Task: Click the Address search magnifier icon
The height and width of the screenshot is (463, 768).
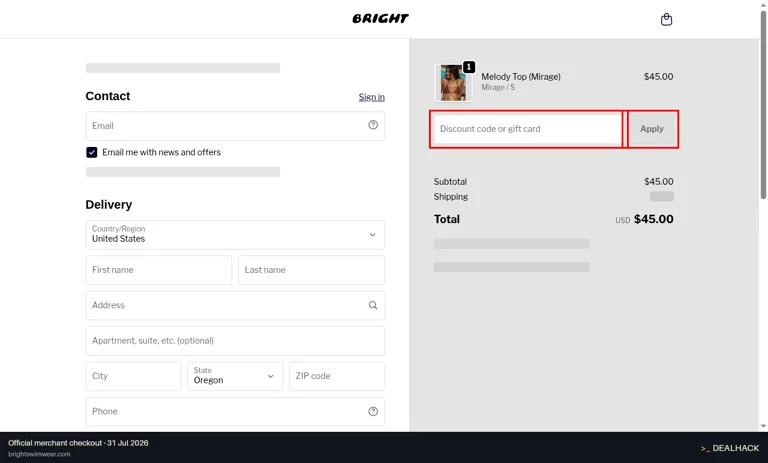Action: tap(373, 305)
